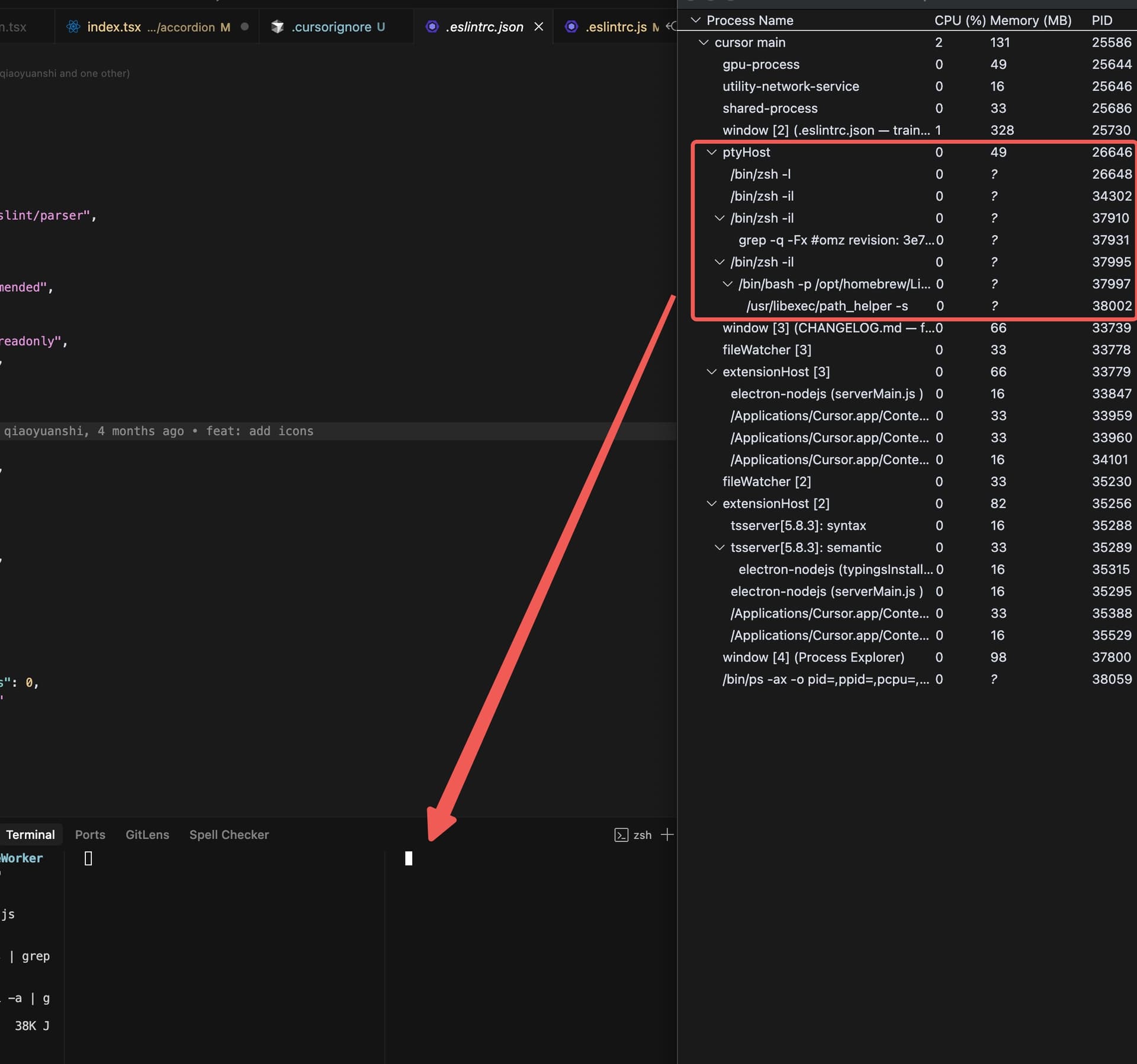This screenshot has width=1137, height=1064.
Task: Select the tsserver[5.8.3]: syntax row
Action: (907, 525)
